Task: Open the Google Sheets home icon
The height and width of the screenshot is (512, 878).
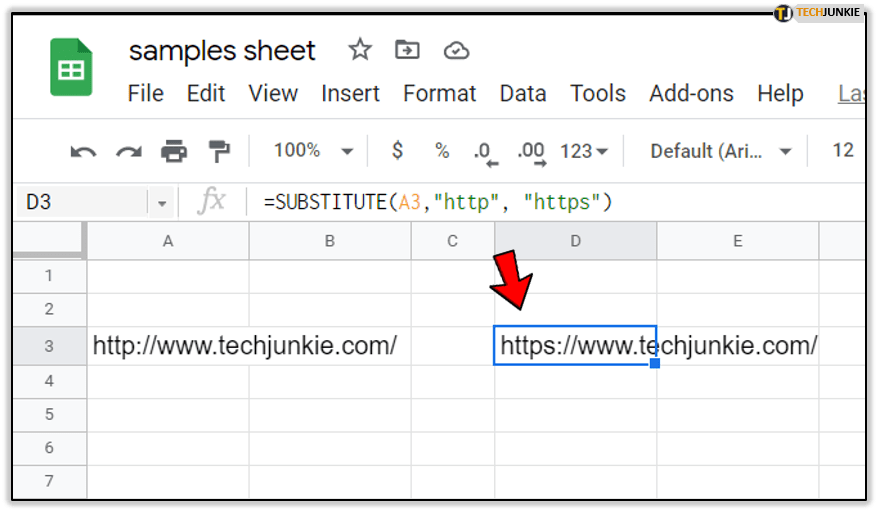Action: (x=71, y=67)
